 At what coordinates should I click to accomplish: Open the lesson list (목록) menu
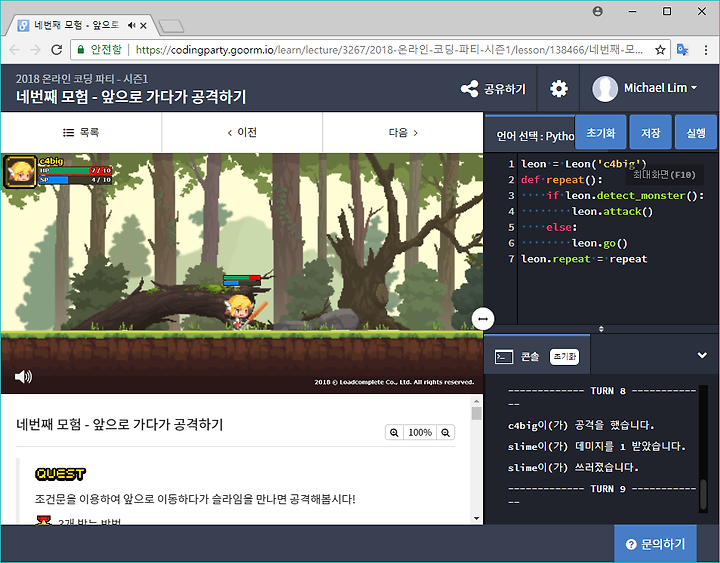tap(81, 132)
